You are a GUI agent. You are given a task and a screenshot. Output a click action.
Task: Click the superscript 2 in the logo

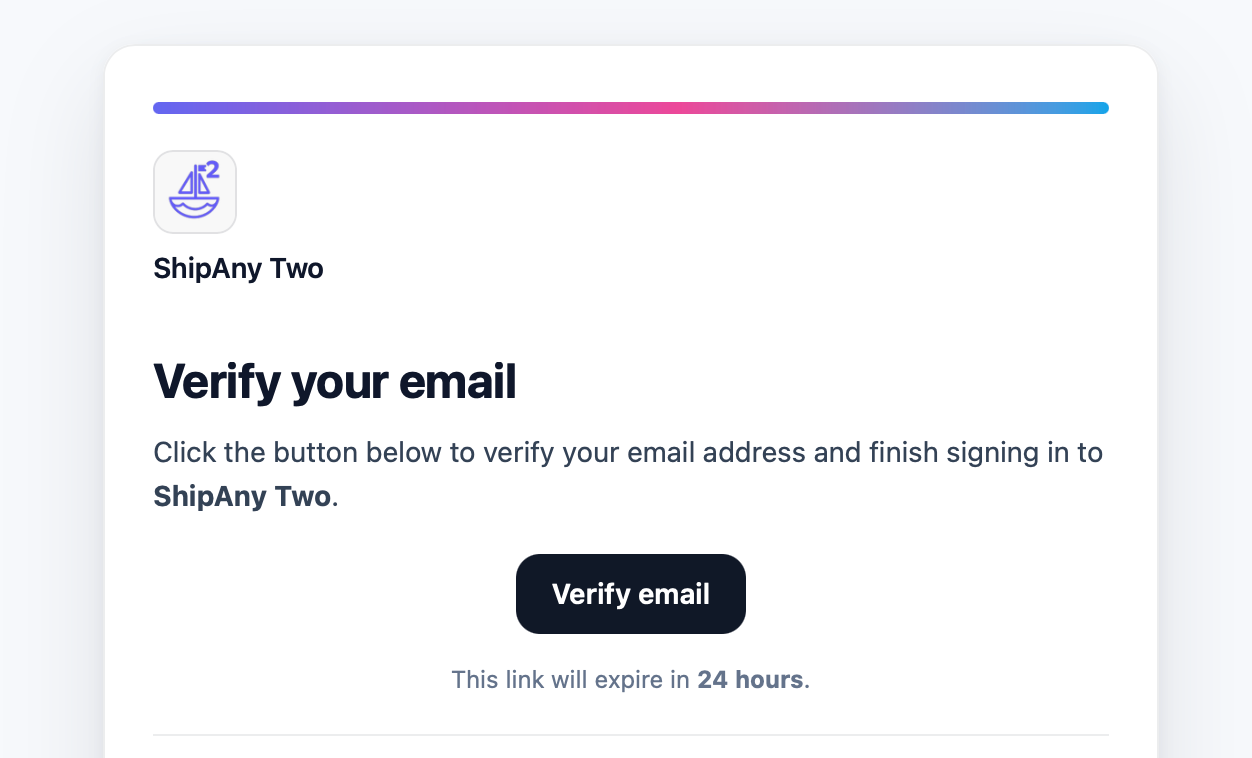[x=212, y=169]
